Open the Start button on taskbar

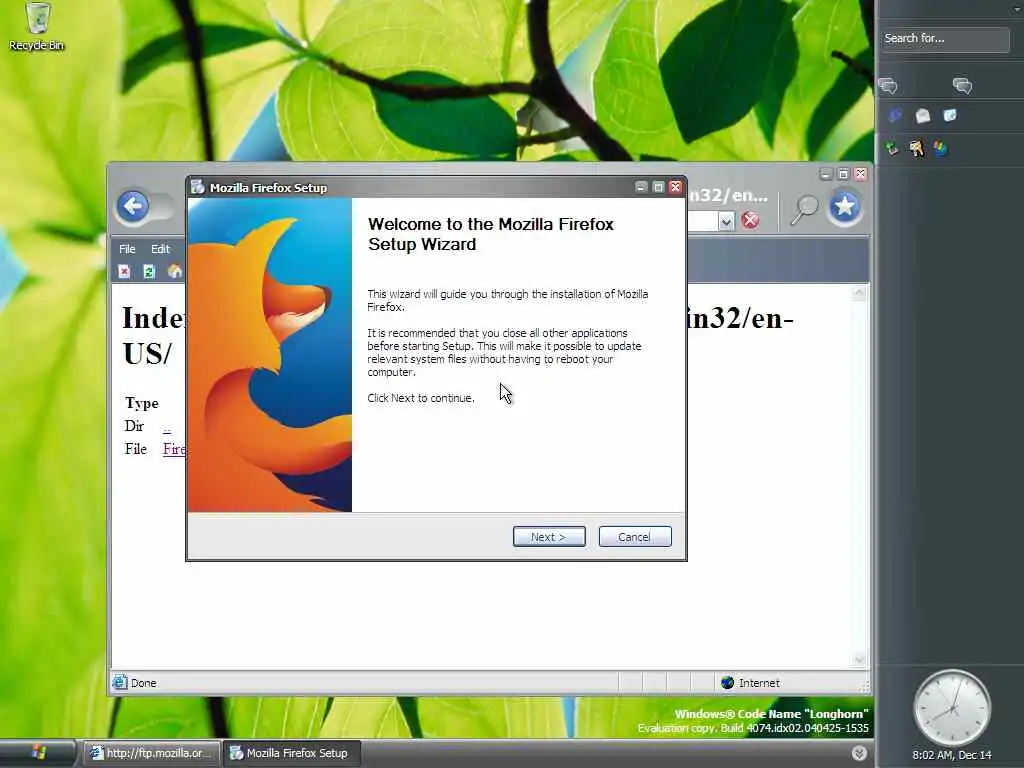37,753
